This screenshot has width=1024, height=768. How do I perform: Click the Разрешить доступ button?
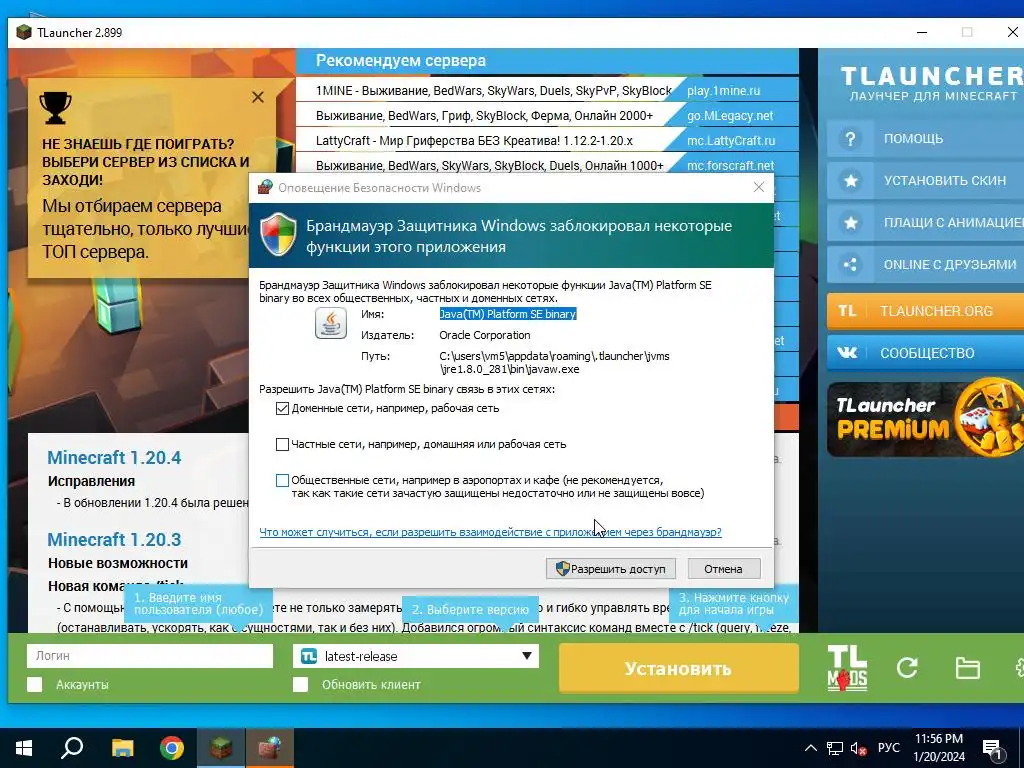(611, 569)
